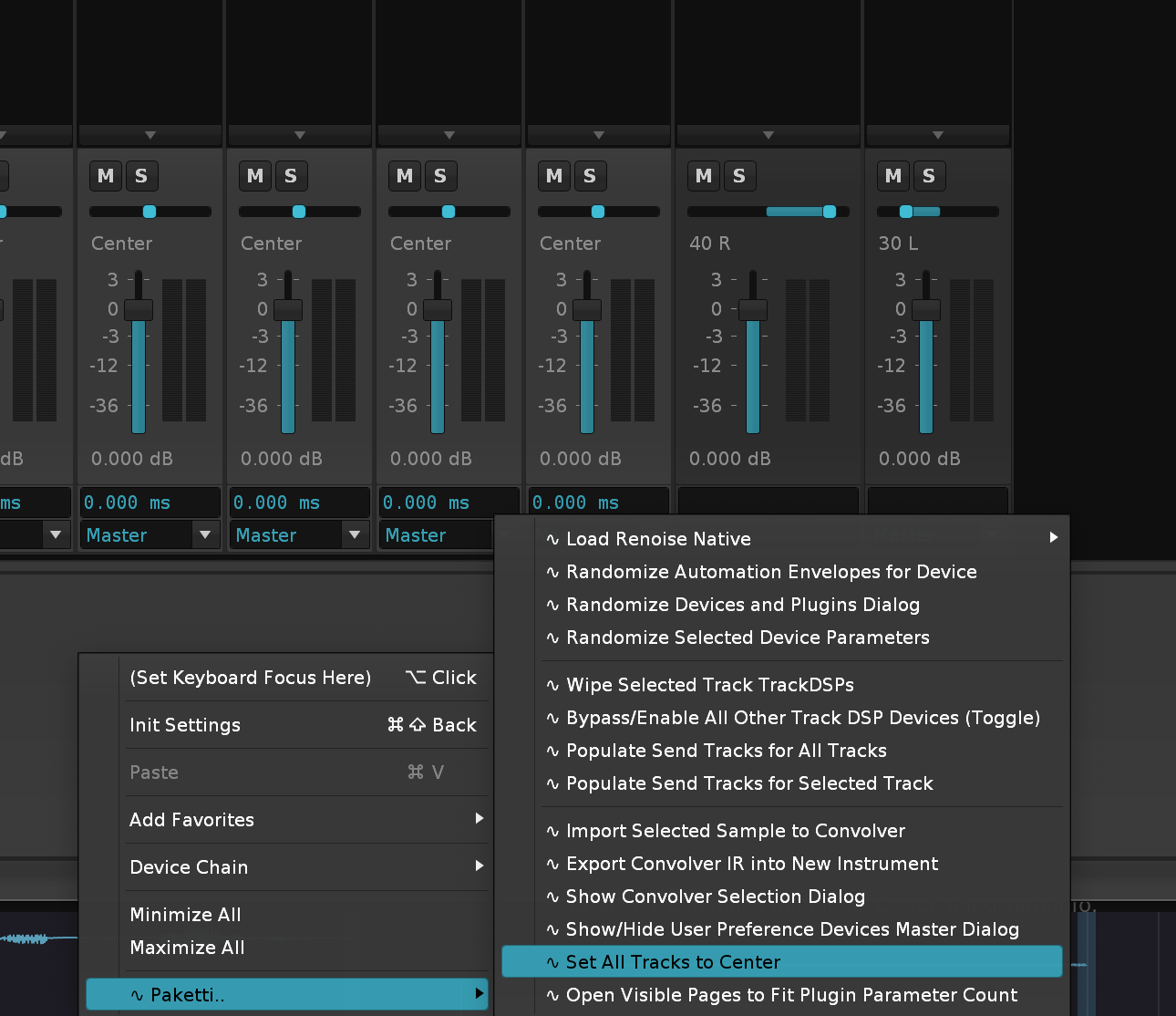
Task: Click the collapse arrow above the 30 L track
Action: (938, 135)
